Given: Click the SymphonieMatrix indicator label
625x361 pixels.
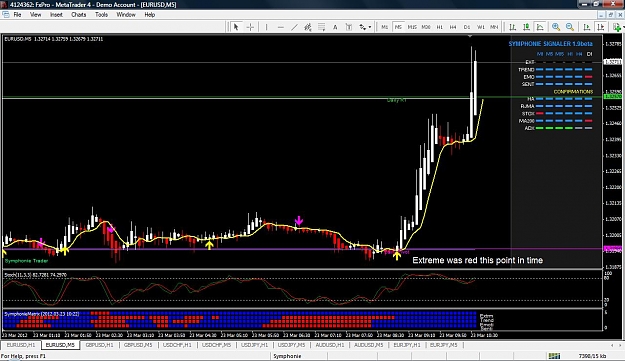Looking at the screenshot, I should [x=41, y=314].
